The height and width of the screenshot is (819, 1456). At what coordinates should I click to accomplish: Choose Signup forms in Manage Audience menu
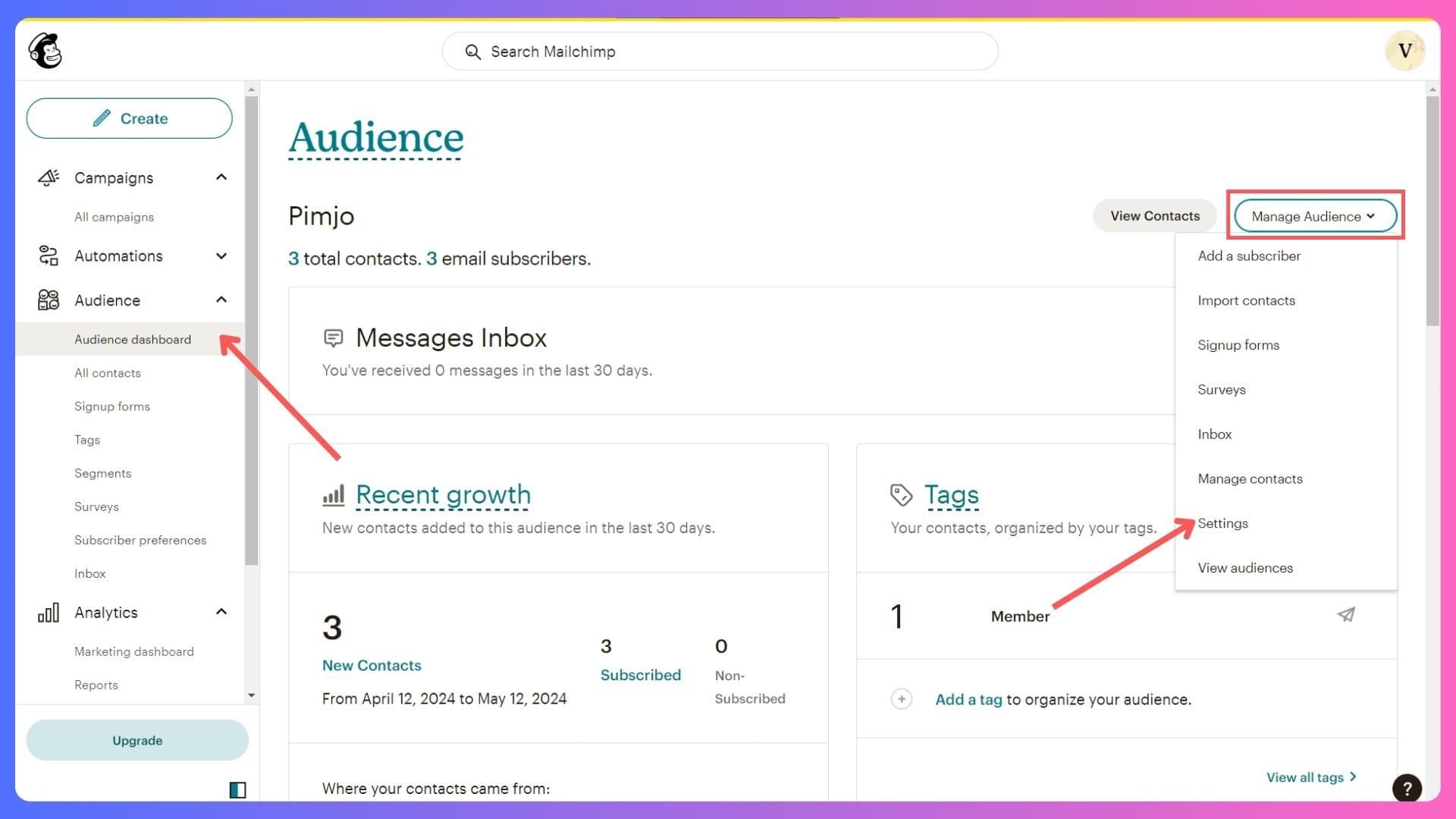coord(1238,345)
